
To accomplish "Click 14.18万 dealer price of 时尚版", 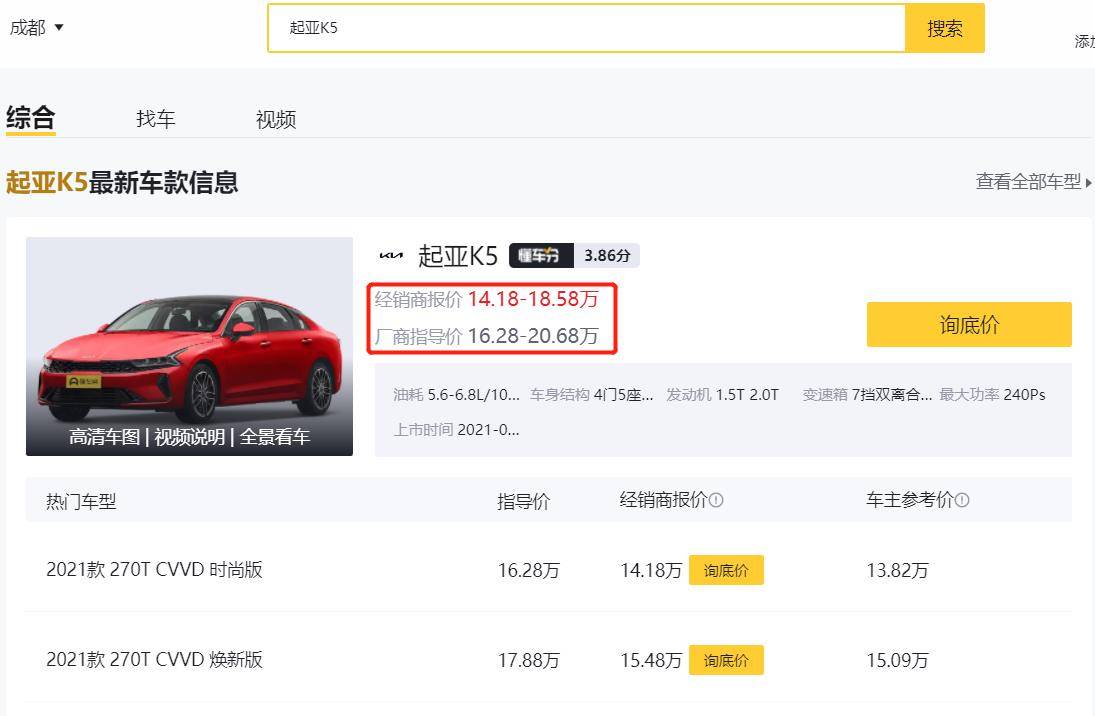I will (x=651, y=571).
